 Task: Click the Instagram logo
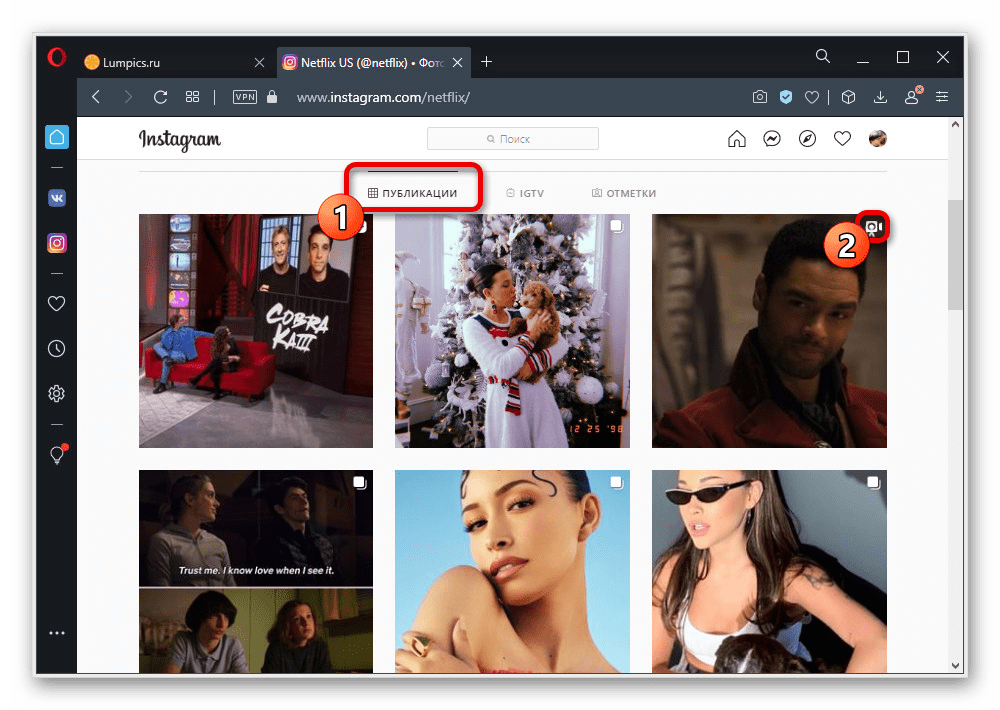[180, 140]
